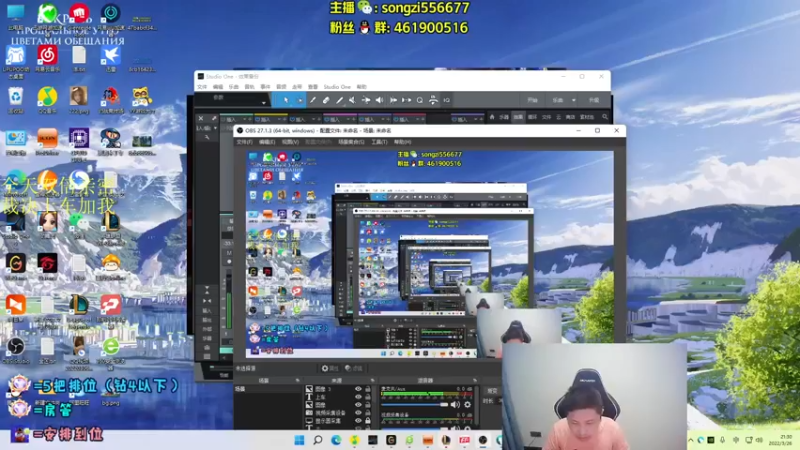
Task: Expand the 乐曲 dropdown arrow in Studio One
Action: [573, 100]
